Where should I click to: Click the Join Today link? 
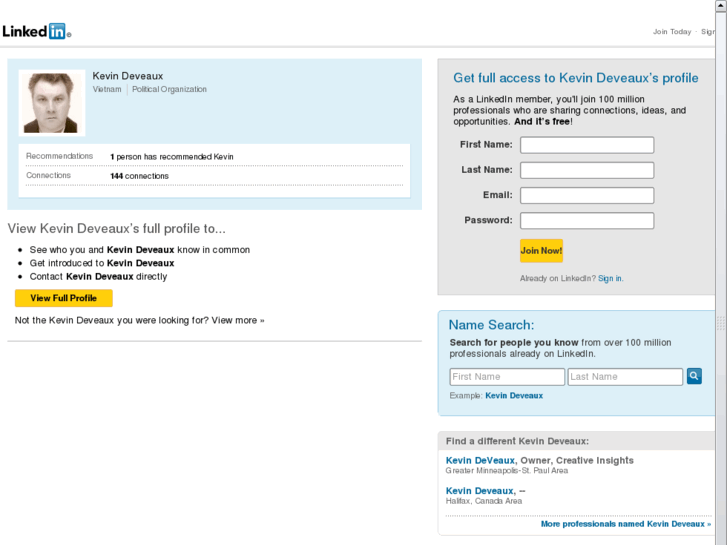pos(672,32)
